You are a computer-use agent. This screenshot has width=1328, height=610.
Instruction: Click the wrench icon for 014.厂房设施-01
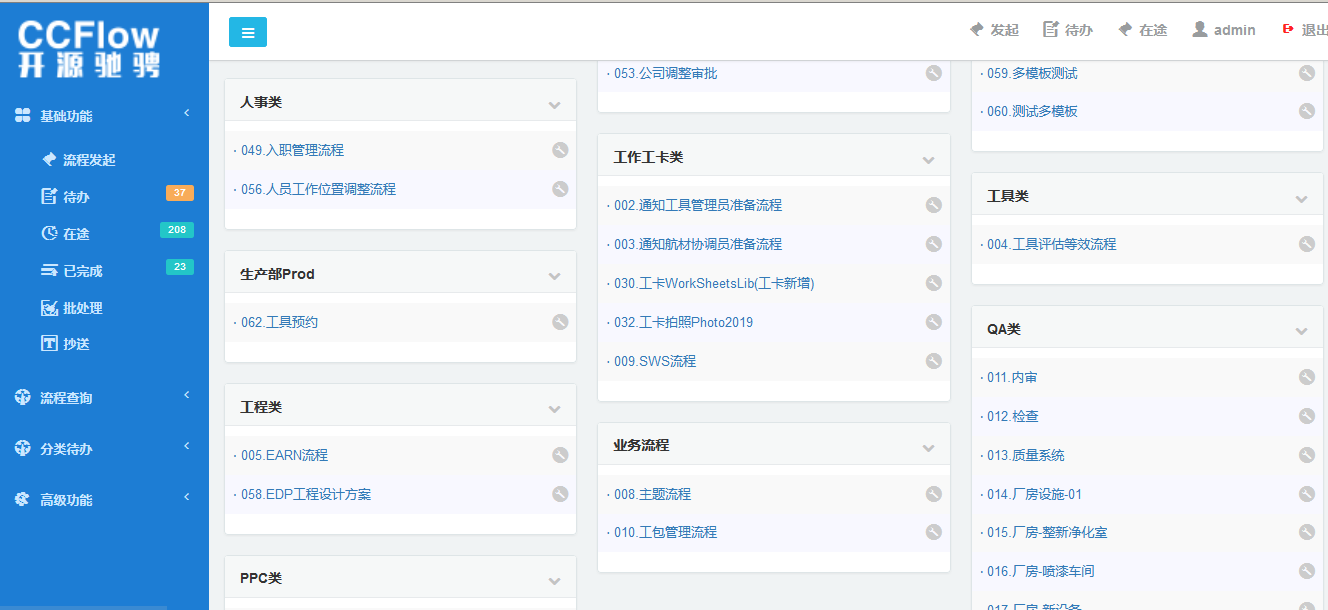point(1307,494)
